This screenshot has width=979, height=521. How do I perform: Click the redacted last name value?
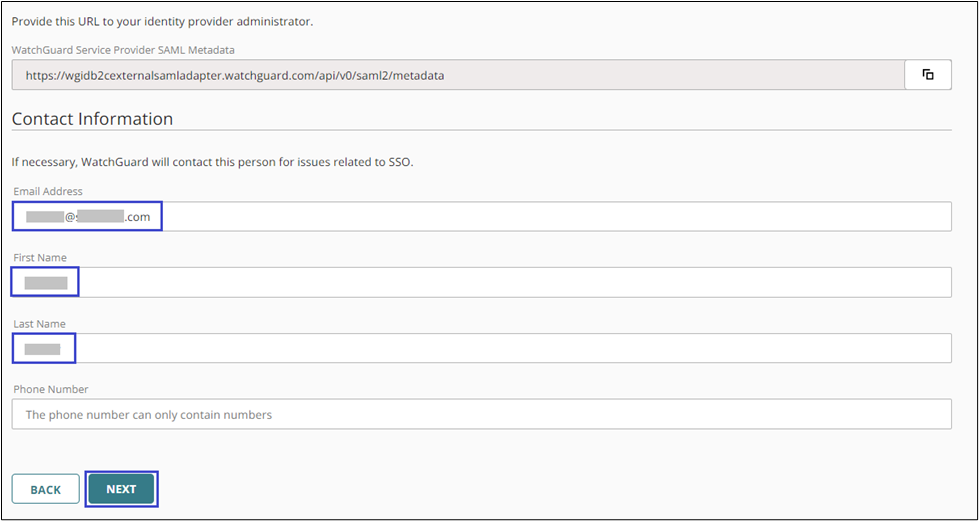(43, 348)
